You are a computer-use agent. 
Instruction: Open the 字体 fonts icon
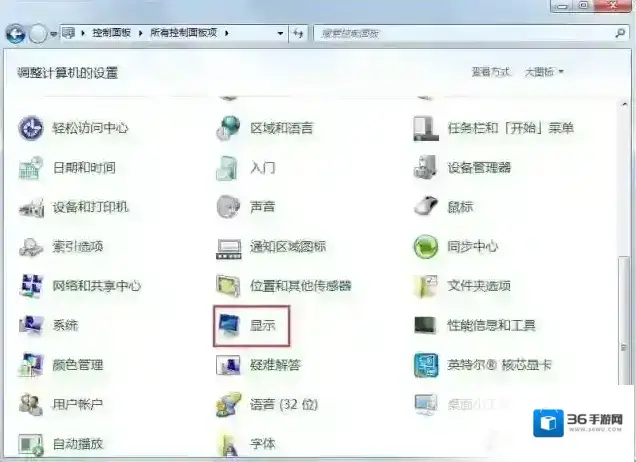(x=228, y=444)
